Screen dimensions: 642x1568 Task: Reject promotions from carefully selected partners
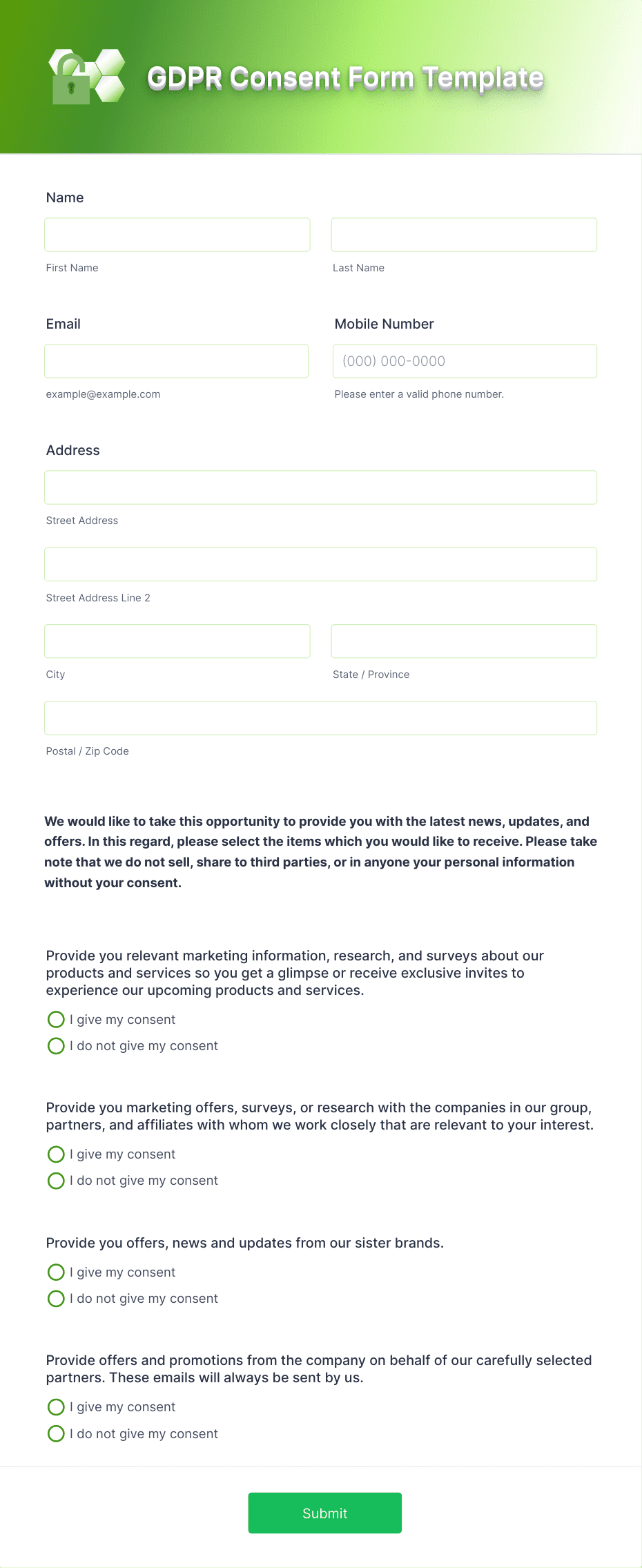(56, 1433)
